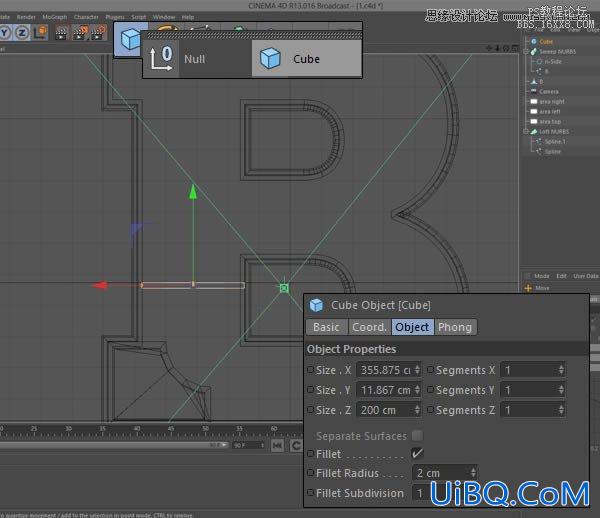Select Spline.1 under Loft NURBS
This screenshot has height=518, width=600.
pos(555,142)
